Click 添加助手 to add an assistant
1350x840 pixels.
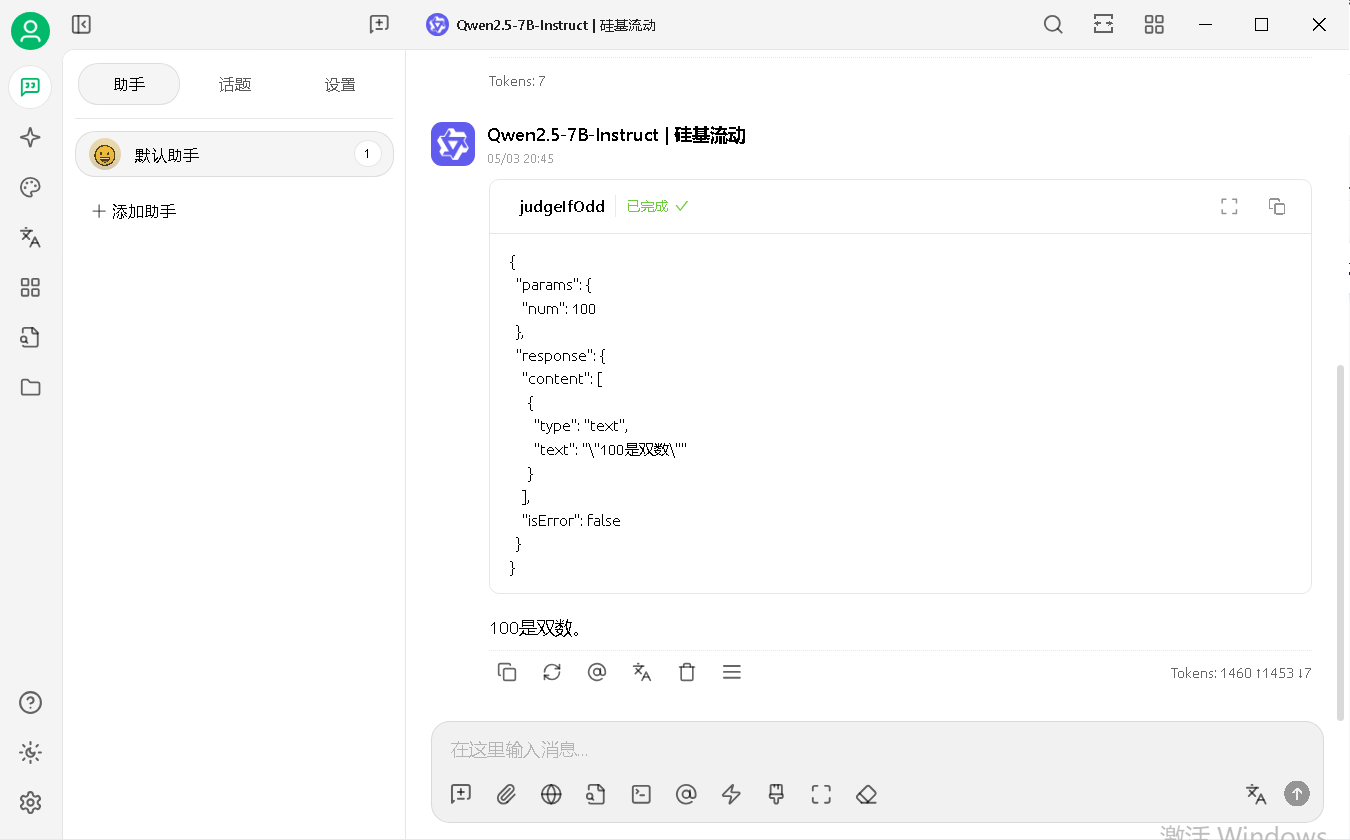click(x=134, y=212)
